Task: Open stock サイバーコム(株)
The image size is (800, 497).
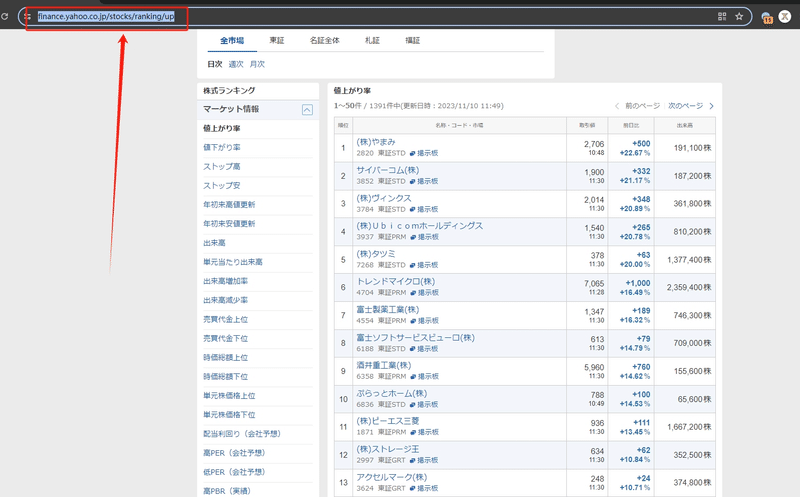Action: coord(388,170)
